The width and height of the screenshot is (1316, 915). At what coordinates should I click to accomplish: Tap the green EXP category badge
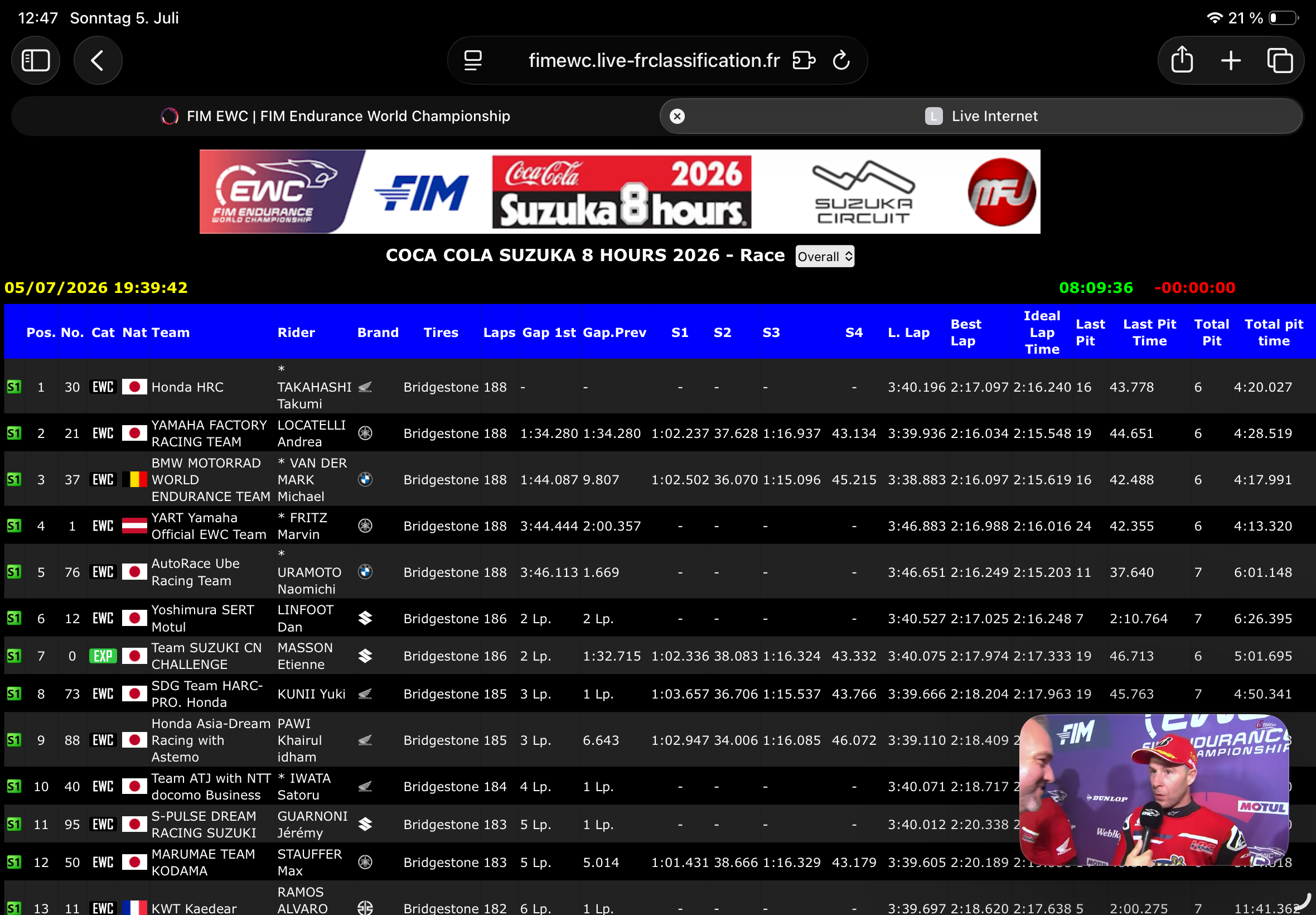click(x=103, y=656)
